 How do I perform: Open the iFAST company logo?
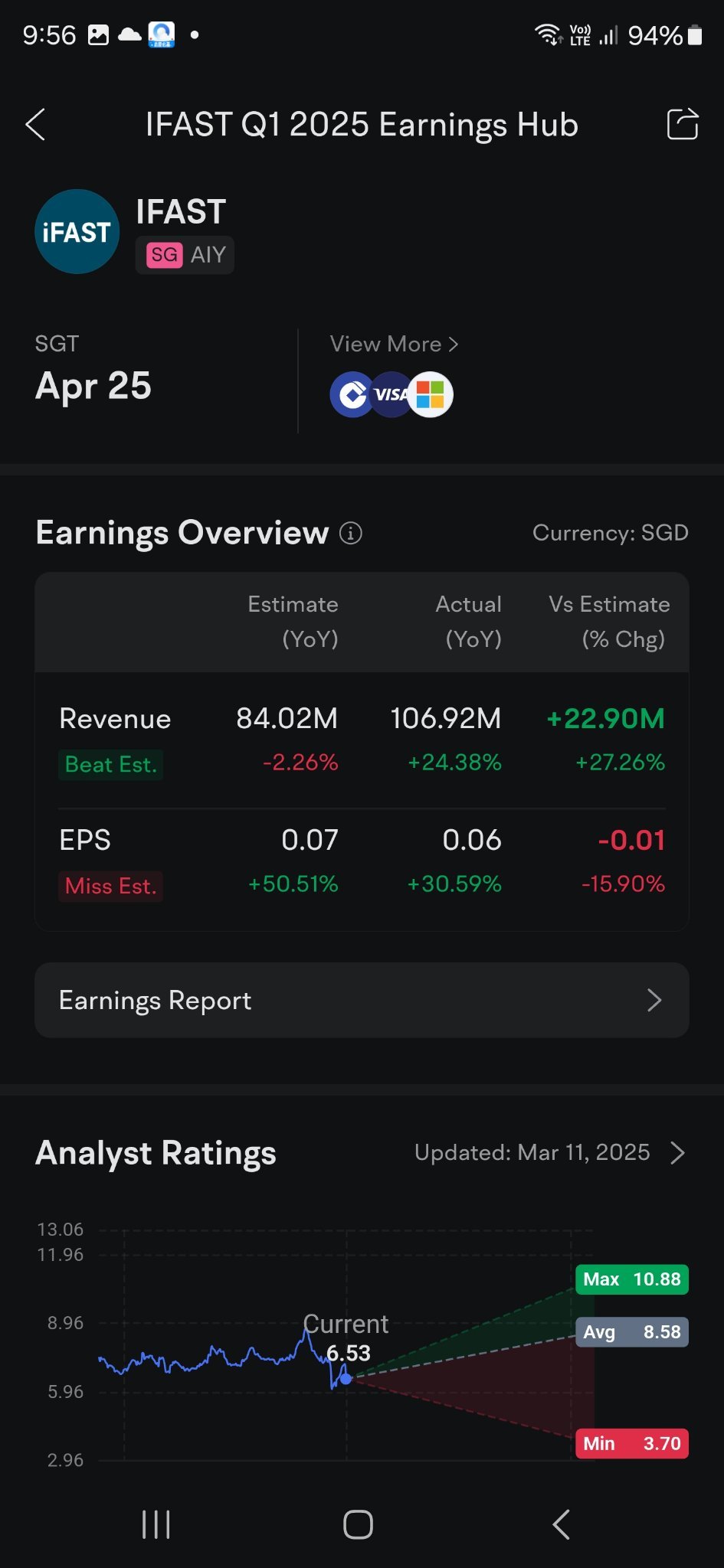tap(77, 231)
